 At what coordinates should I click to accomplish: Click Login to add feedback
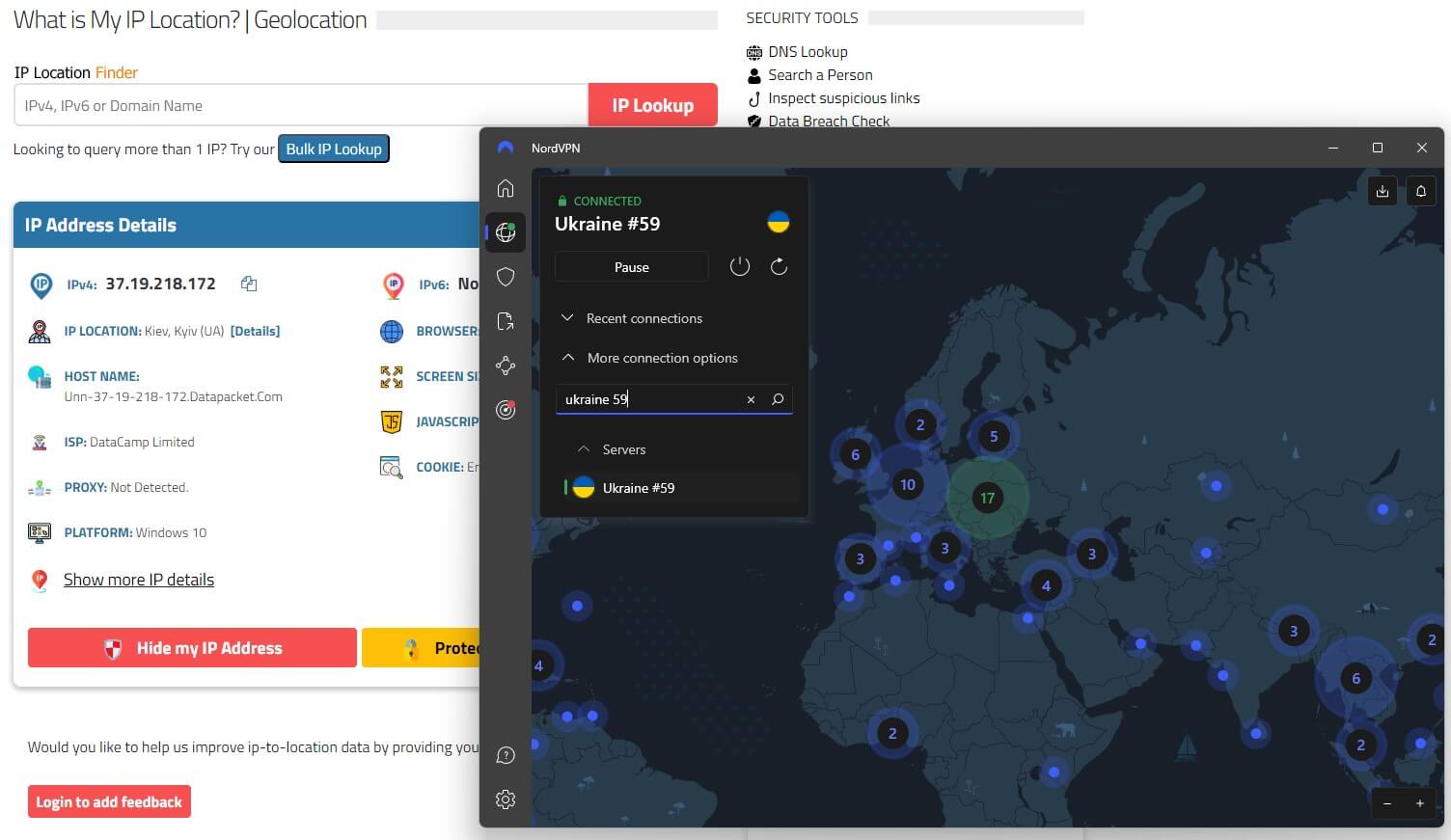click(x=109, y=801)
